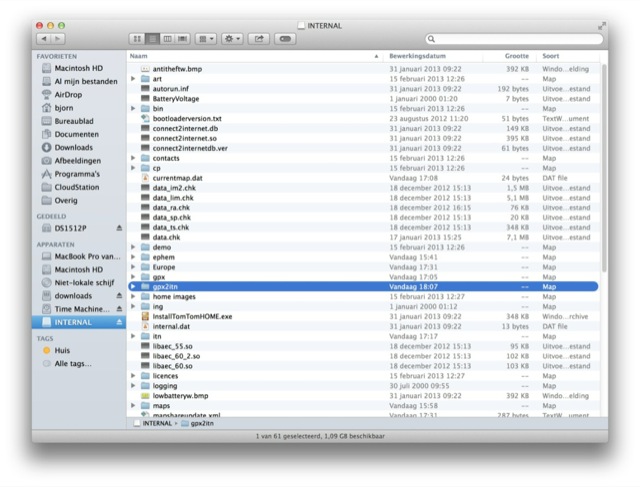Select CloudStation in the sidebar
Image resolution: width=640 pixels, height=487 pixels.
77,187
